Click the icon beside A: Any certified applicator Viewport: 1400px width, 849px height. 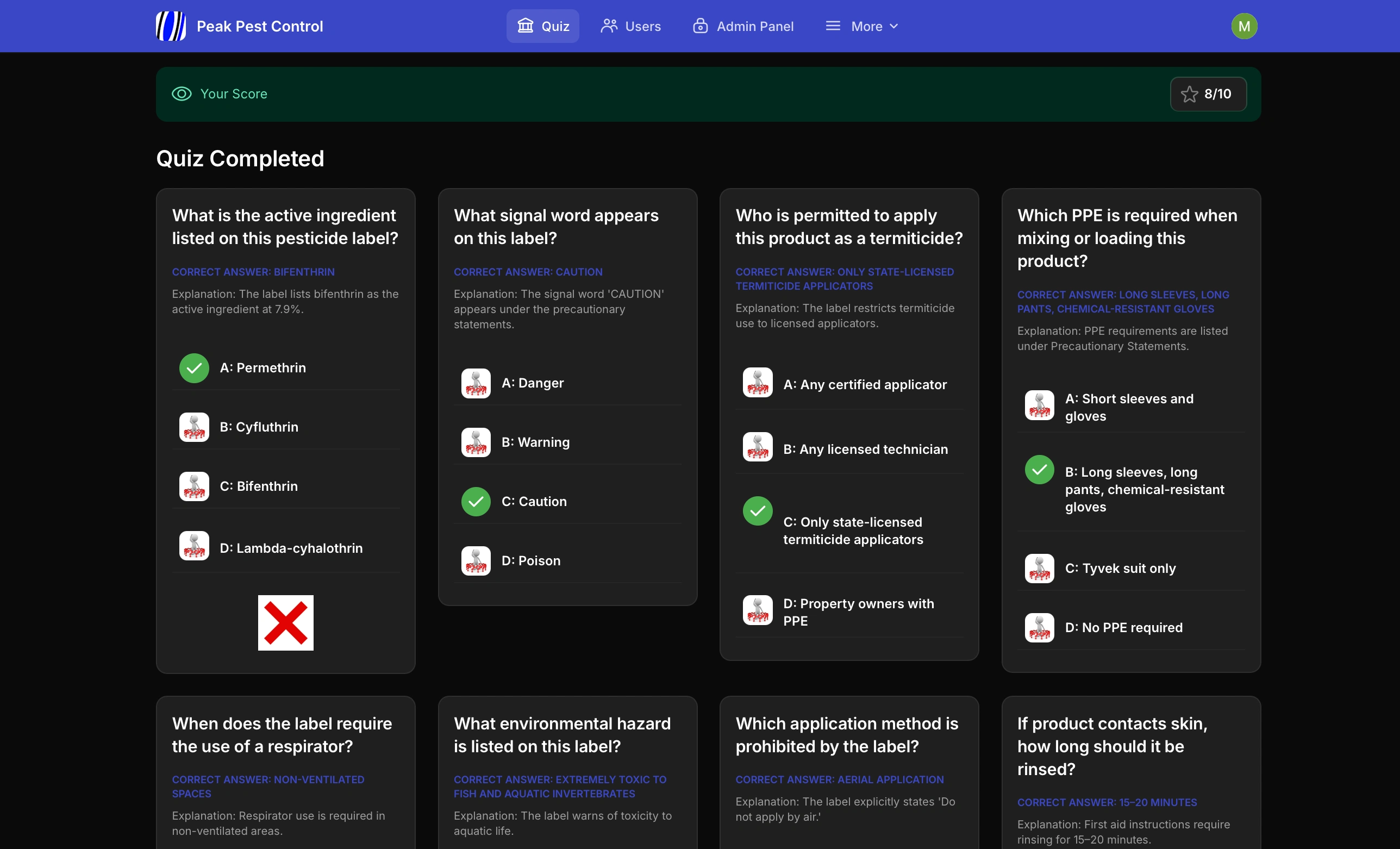pos(758,383)
